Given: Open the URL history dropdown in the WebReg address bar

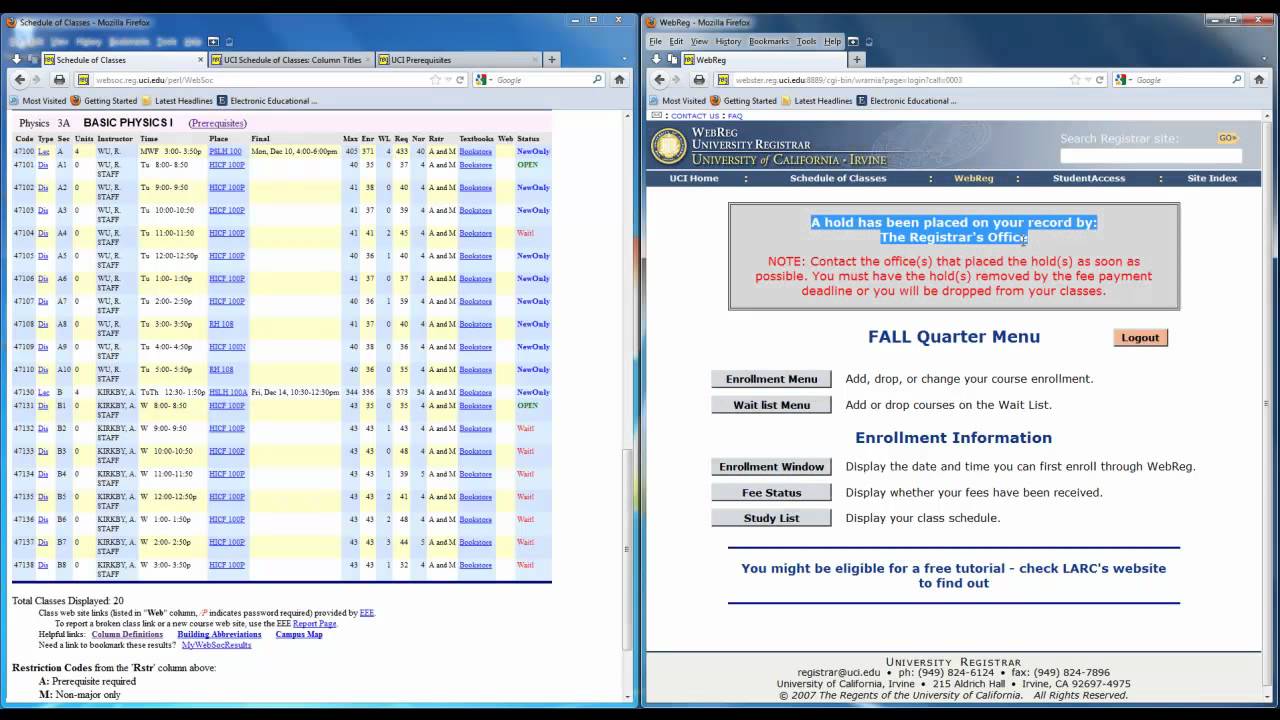Looking at the screenshot, I should (1087, 80).
